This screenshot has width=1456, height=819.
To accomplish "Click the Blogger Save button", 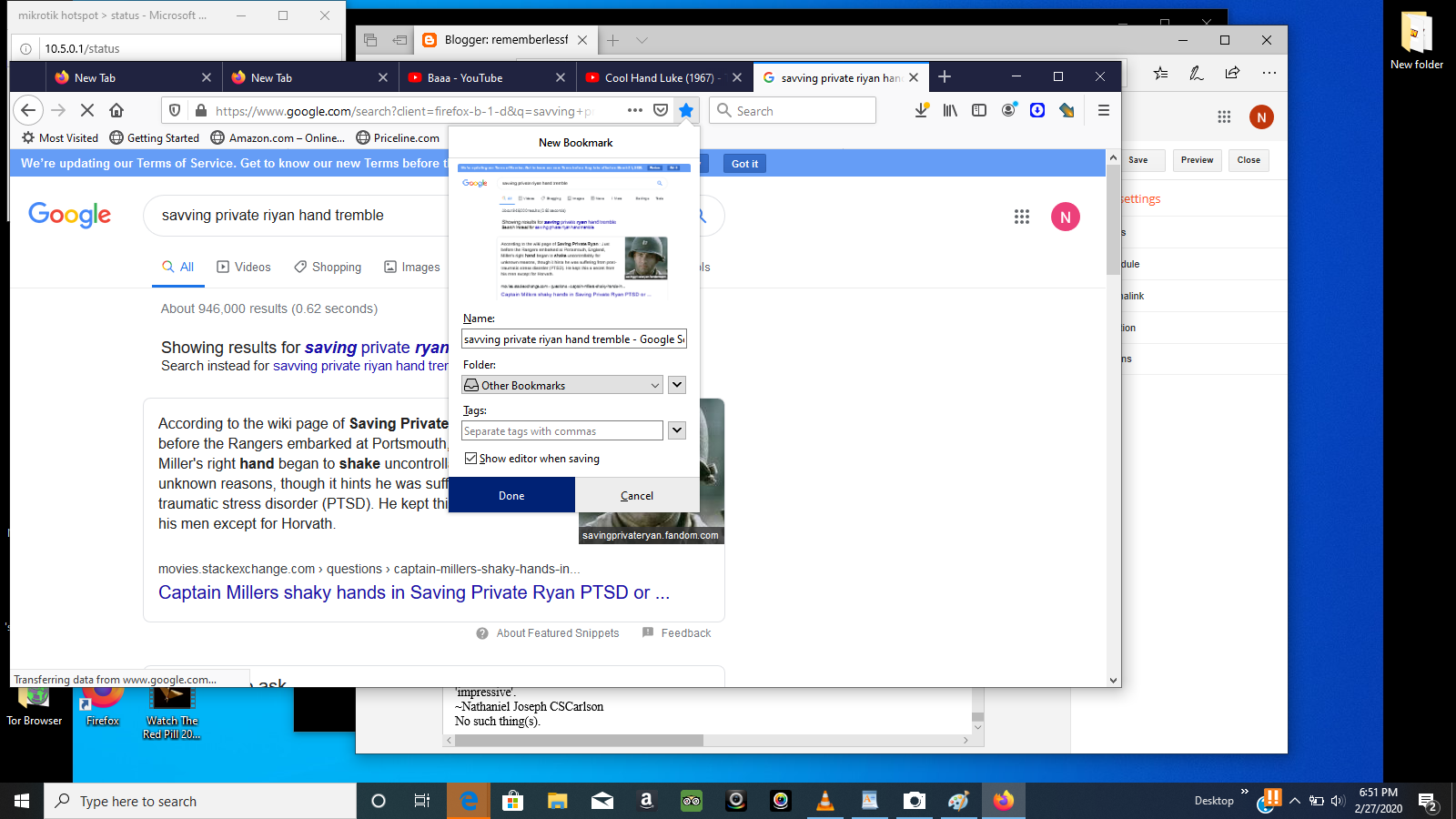I will tap(1138, 160).
